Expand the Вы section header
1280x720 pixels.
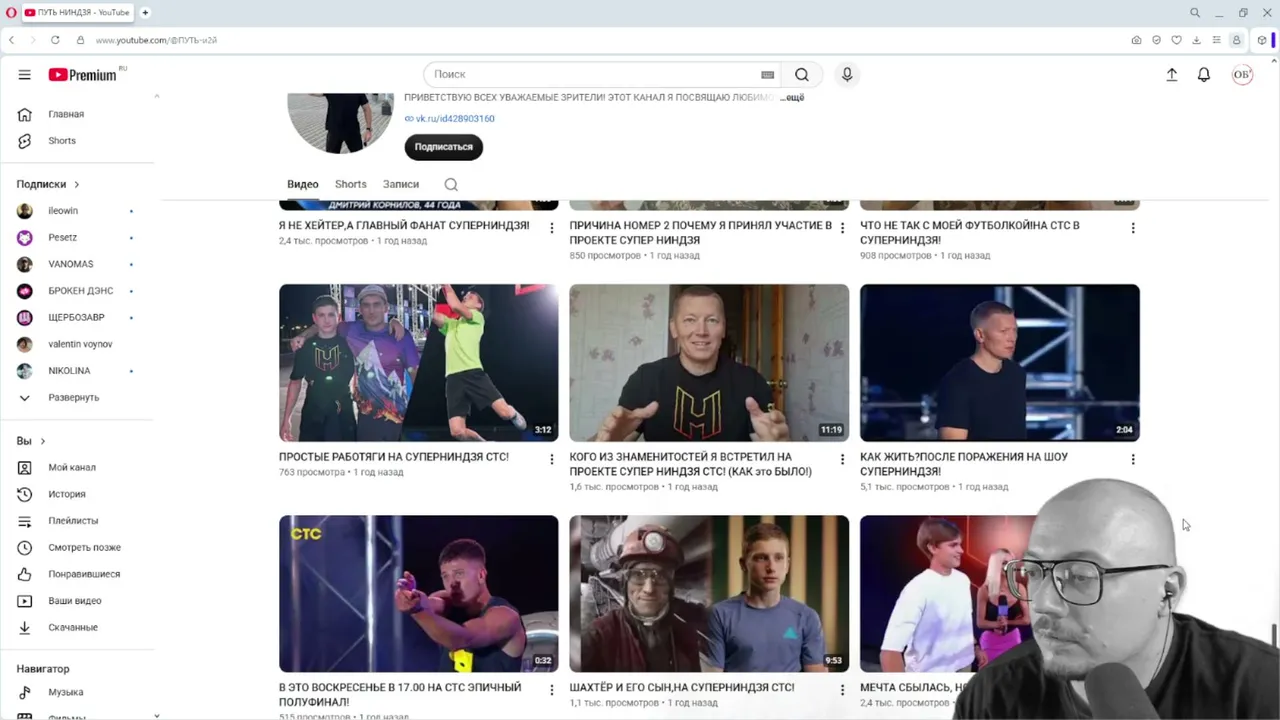click(x=31, y=441)
